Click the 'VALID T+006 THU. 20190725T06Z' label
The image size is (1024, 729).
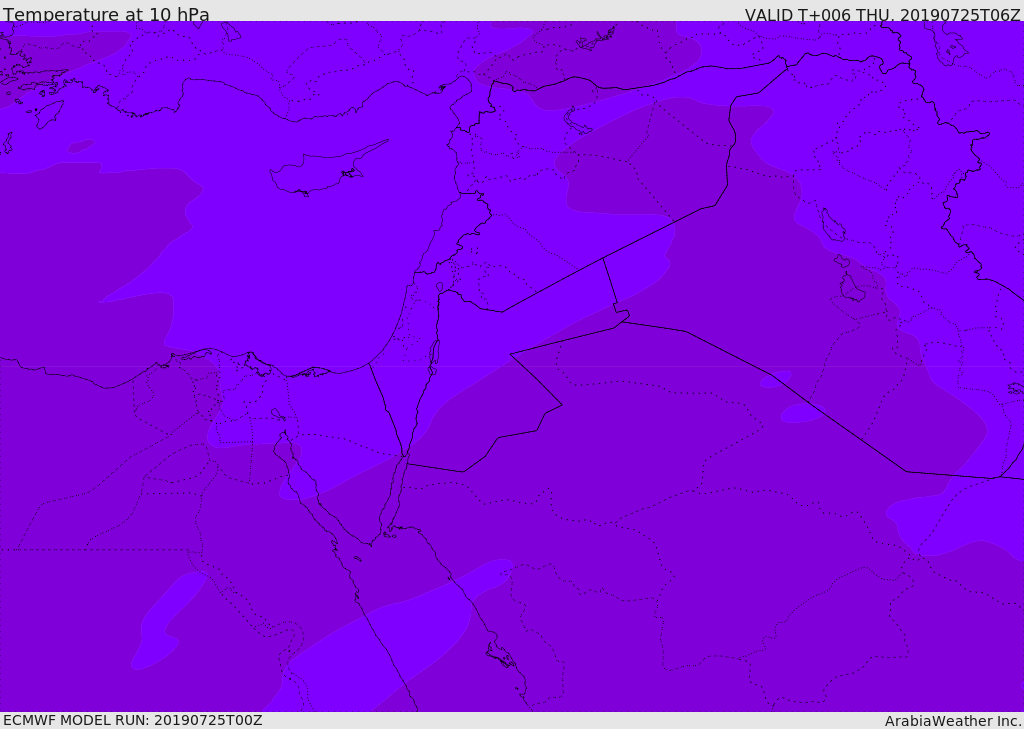point(882,14)
